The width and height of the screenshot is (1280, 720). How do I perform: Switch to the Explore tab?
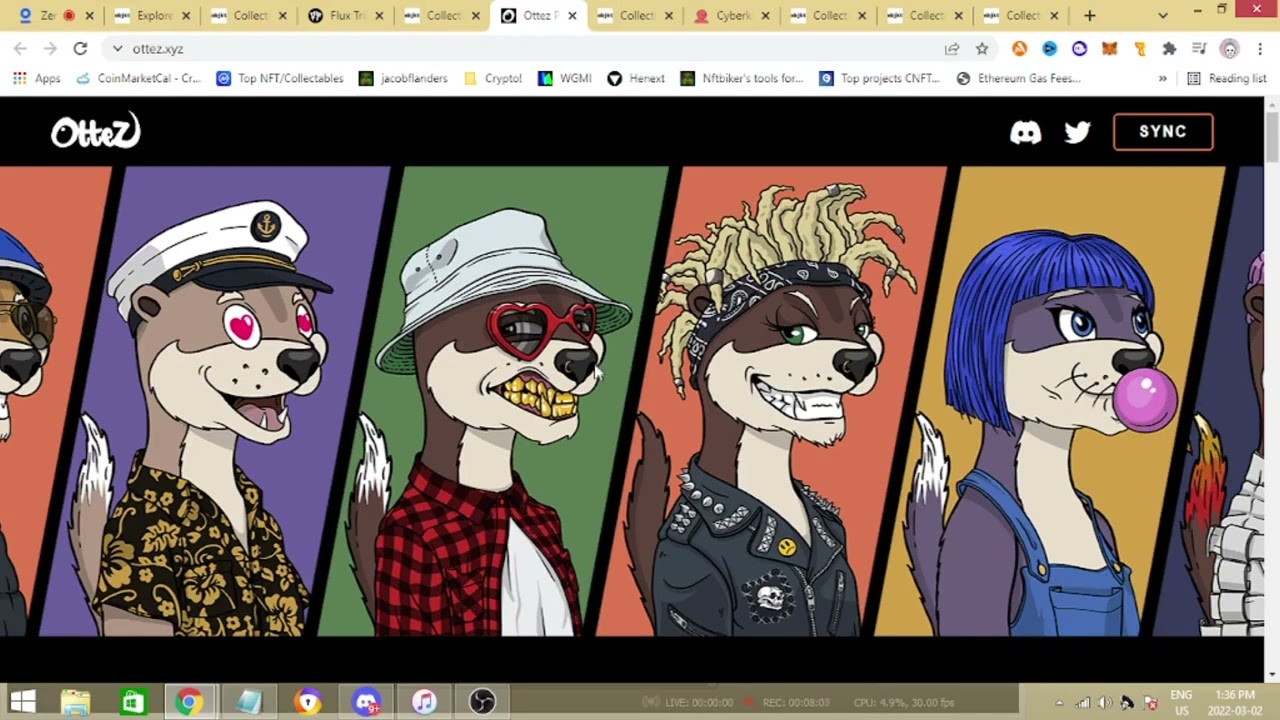(154, 15)
